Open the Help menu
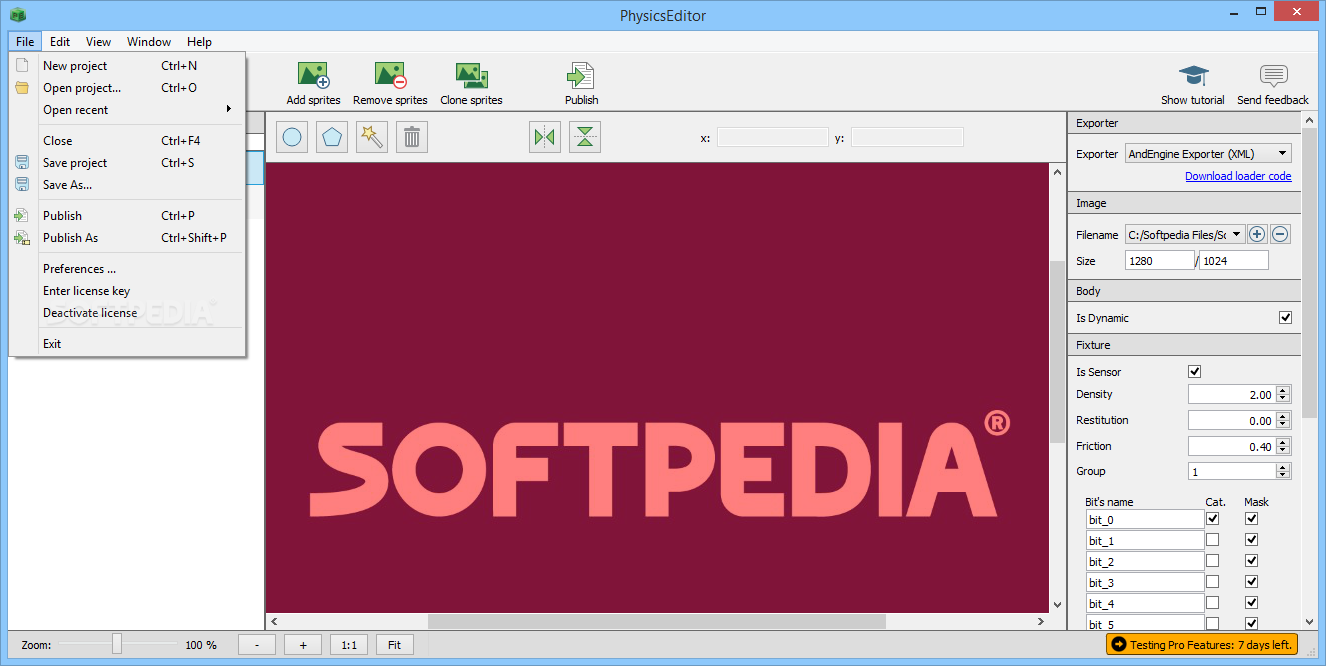This screenshot has height=666, width=1326. pyautogui.click(x=199, y=42)
